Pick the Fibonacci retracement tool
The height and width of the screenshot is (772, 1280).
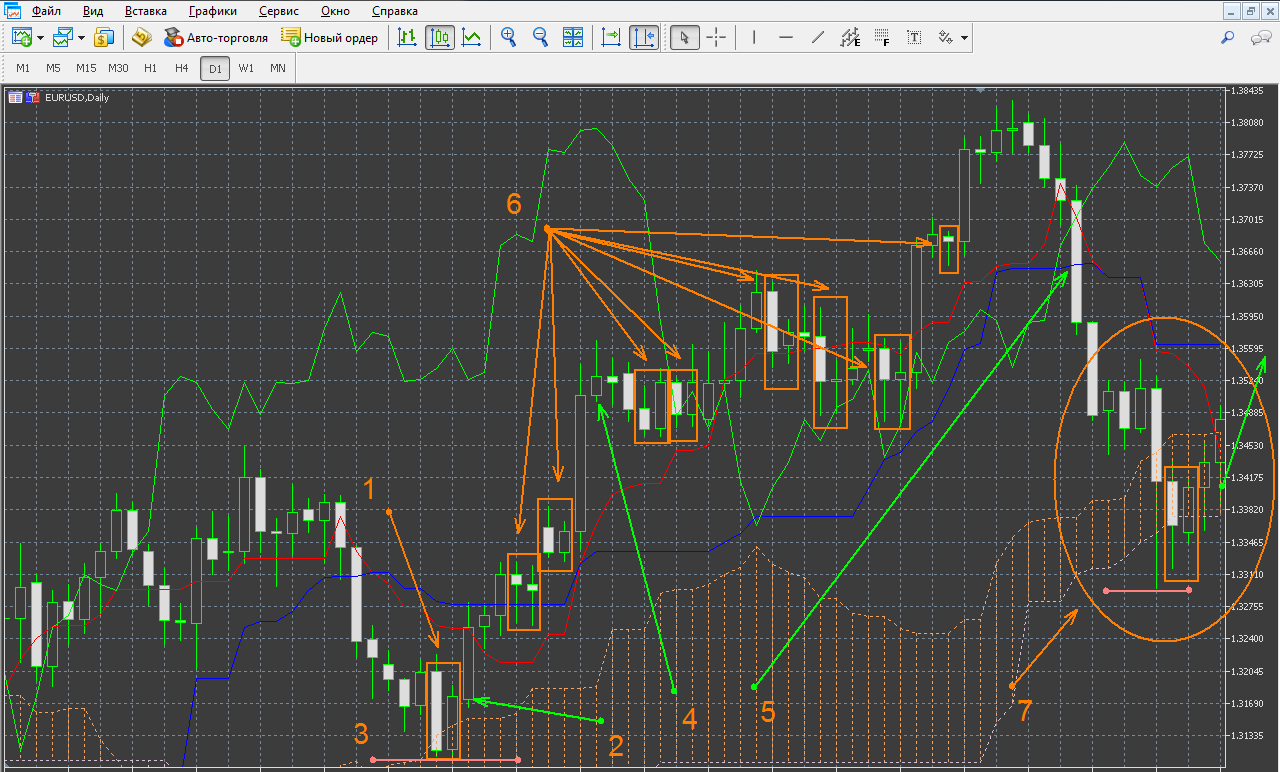(x=882, y=38)
